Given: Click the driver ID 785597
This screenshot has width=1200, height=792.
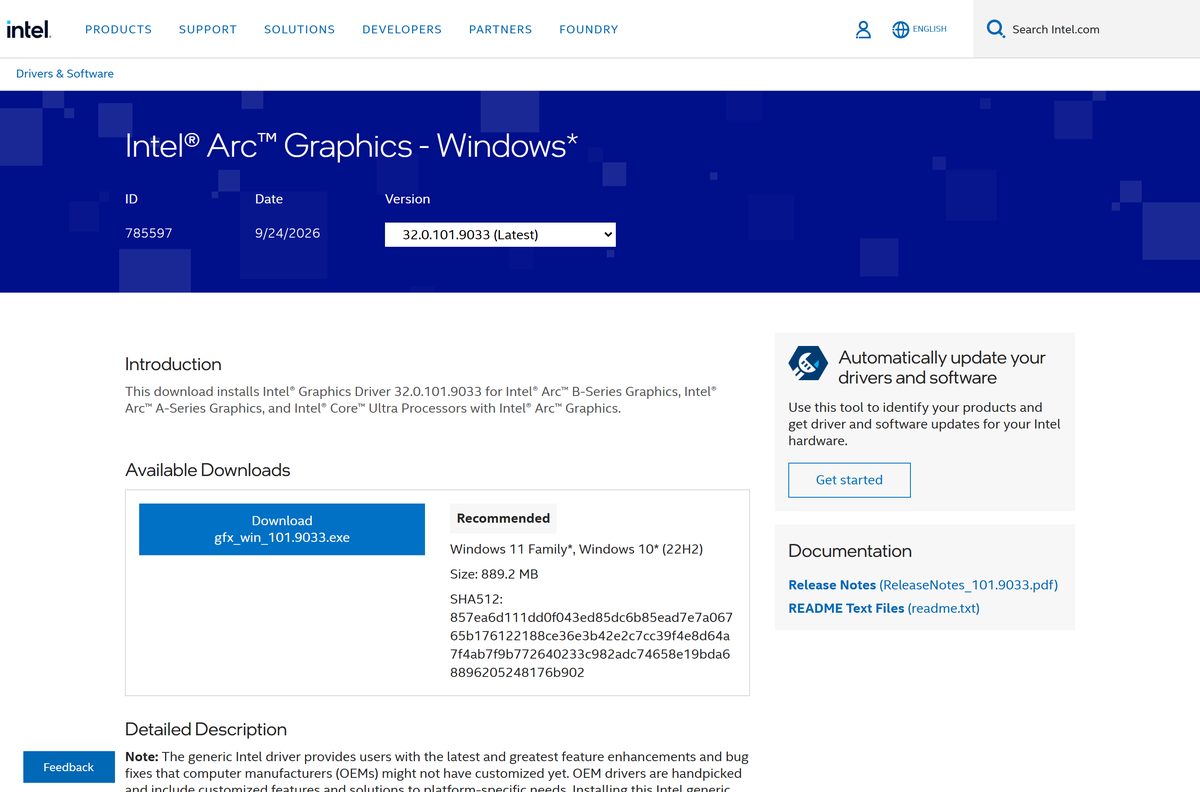Looking at the screenshot, I should coord(149,233).
